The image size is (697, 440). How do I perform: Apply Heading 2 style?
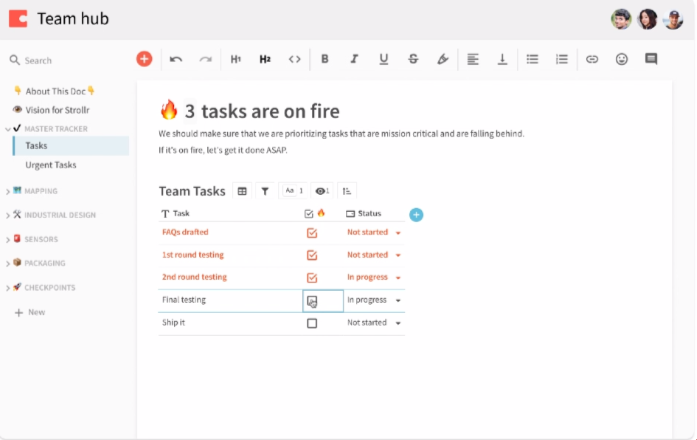pyautogui.click(x=265, y=59)
